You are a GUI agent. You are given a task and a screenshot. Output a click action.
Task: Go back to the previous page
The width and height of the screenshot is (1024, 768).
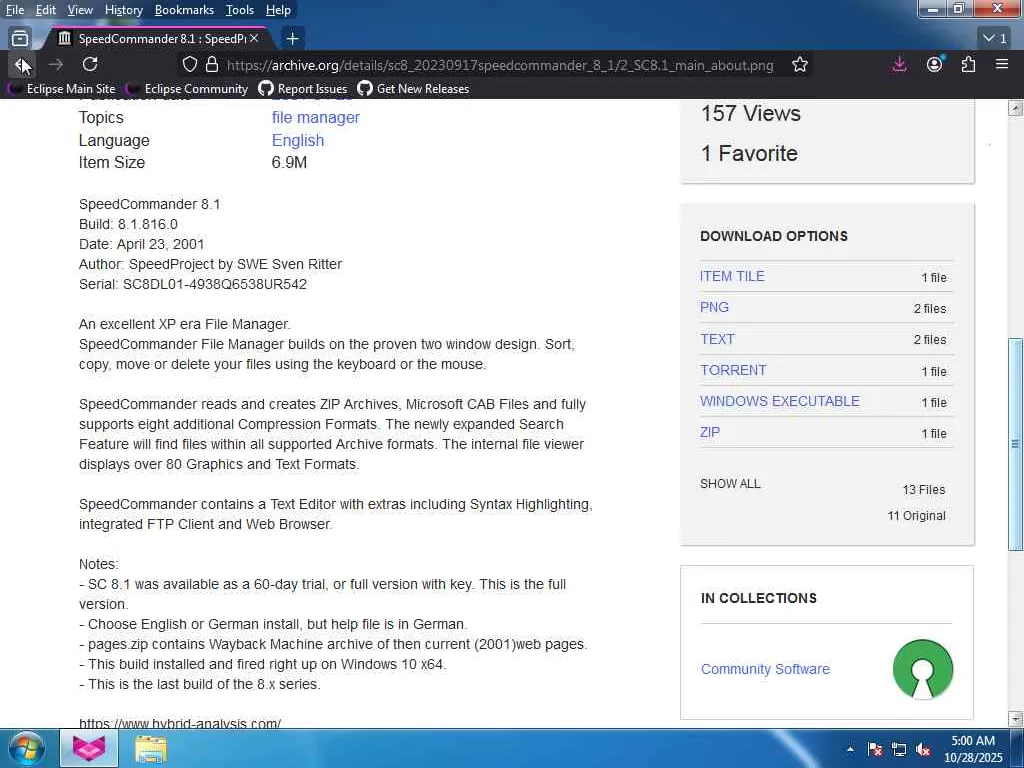coord(21,65)
